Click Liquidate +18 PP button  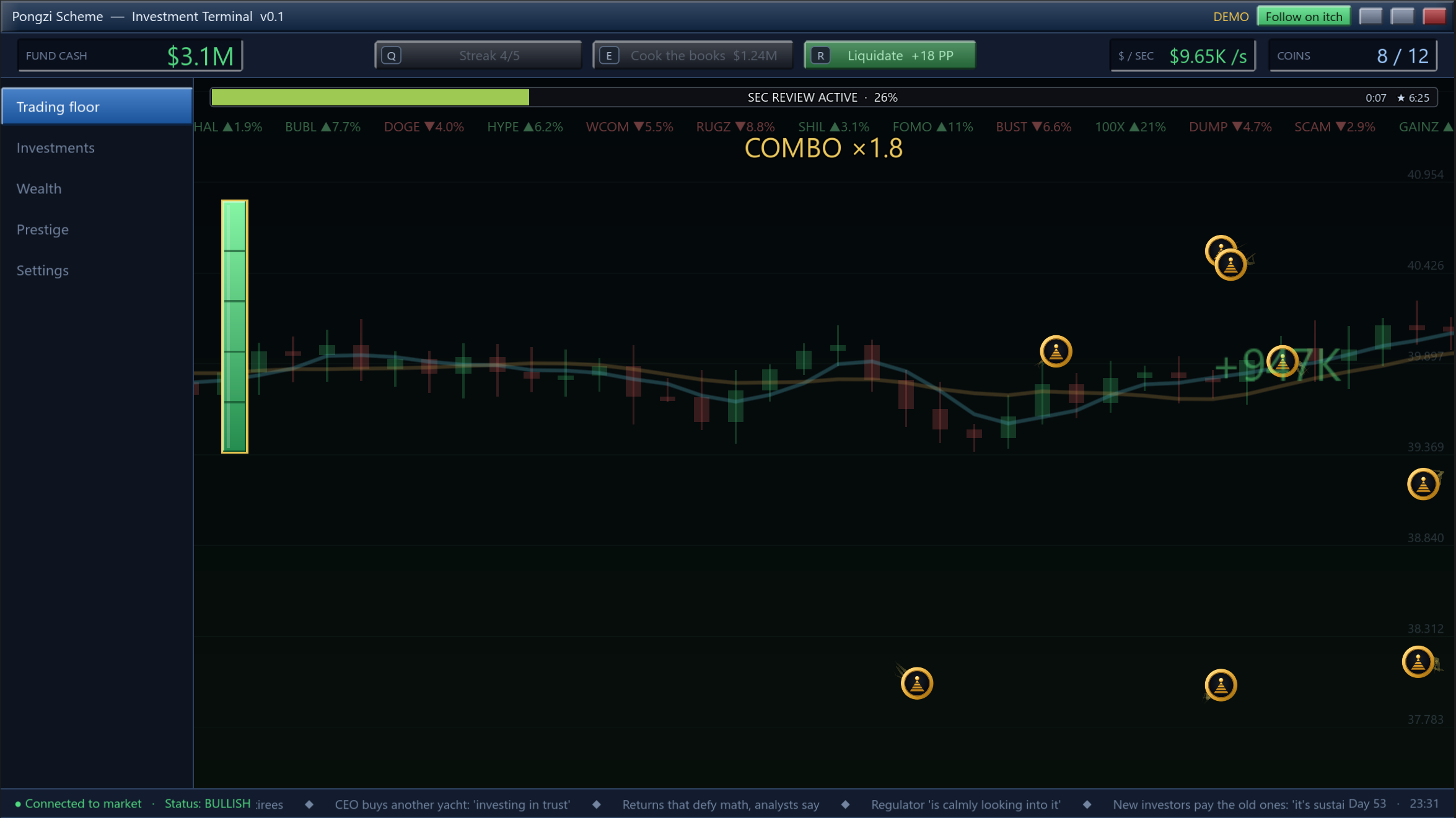[890, 56]
